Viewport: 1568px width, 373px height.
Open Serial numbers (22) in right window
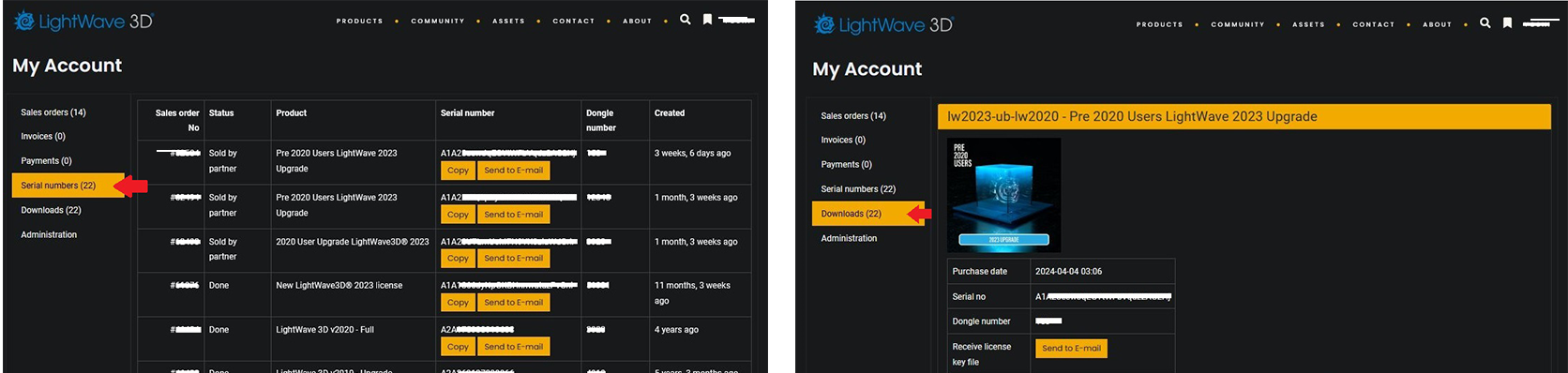tap(858, 189)
